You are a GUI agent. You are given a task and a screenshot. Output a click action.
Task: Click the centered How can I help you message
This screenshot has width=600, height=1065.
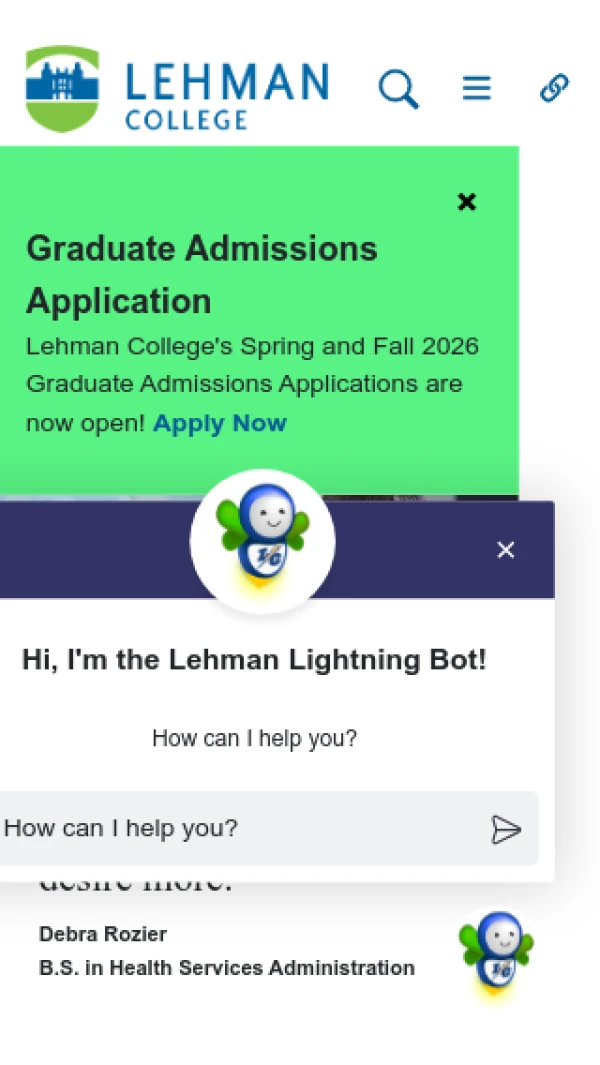point(254,739)
